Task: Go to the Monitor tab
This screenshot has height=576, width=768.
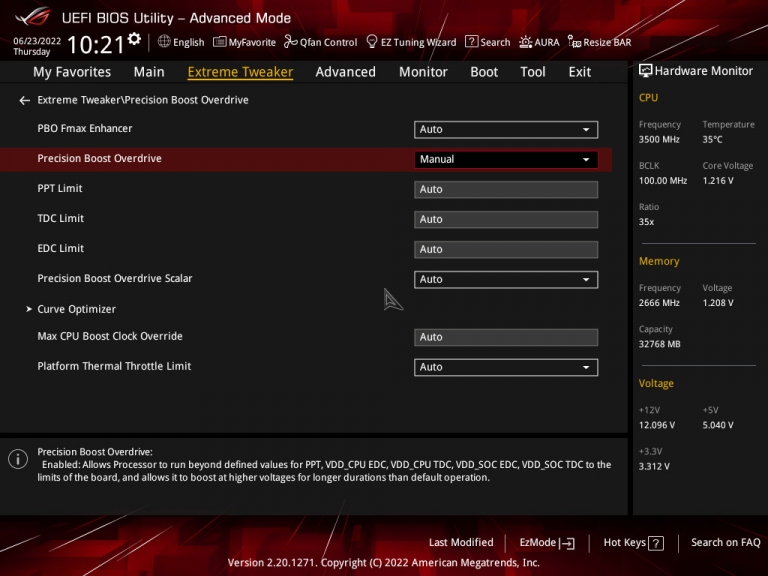Action: click(x=423, y=72)
